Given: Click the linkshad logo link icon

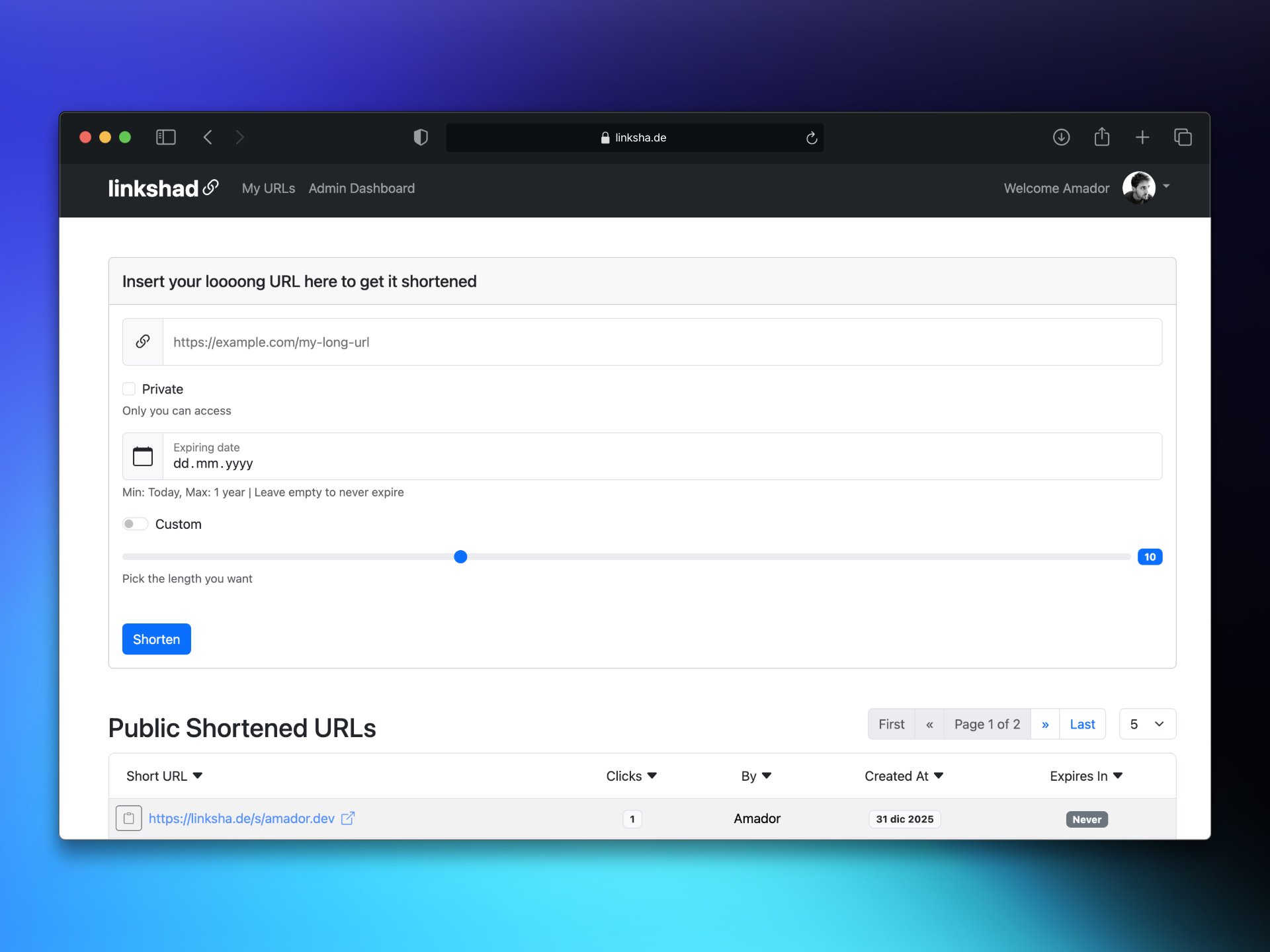Looking at the screenshot, I should [210, 188].
